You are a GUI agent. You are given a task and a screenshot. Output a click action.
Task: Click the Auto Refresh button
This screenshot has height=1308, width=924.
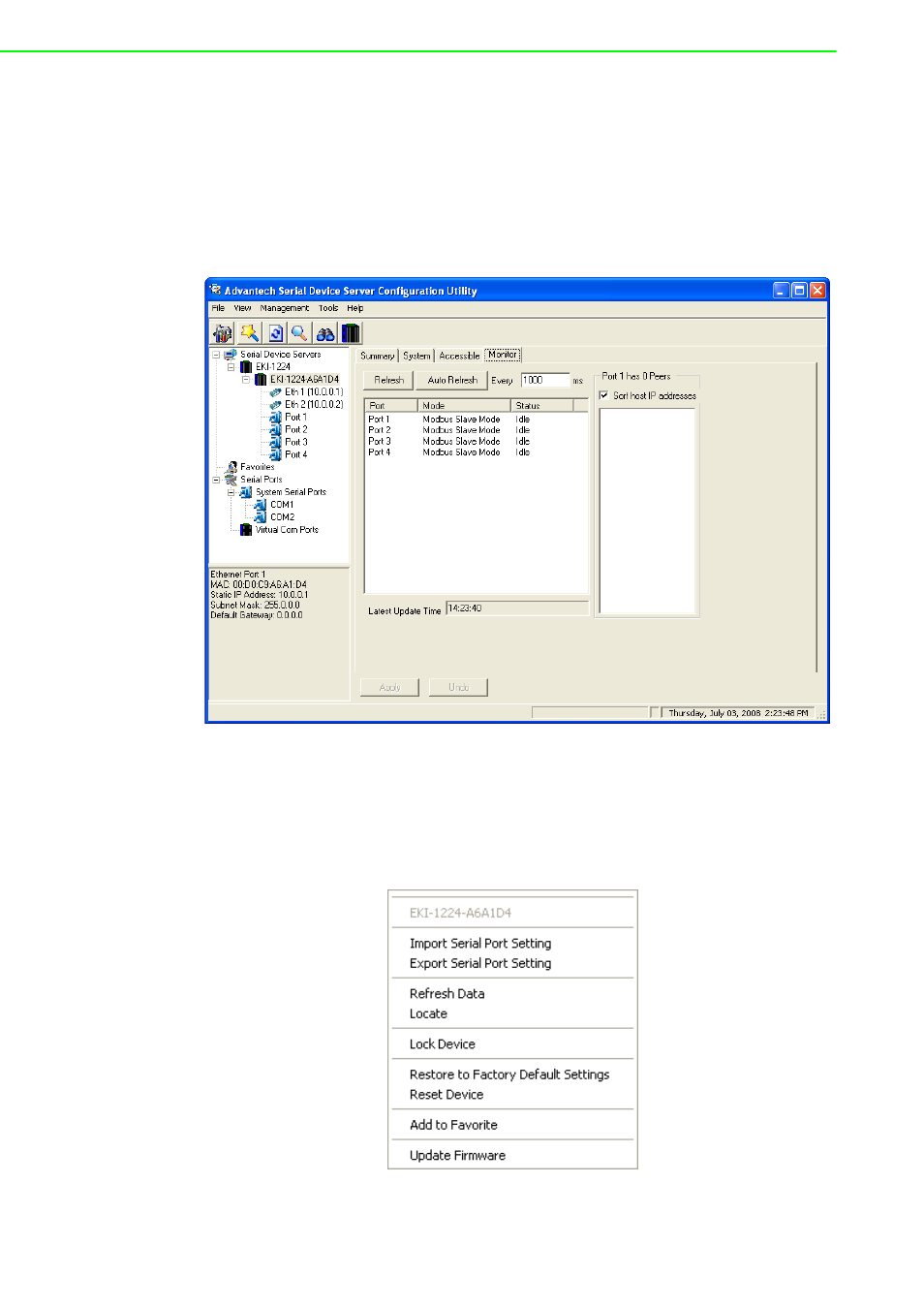(x=452, y=381)
